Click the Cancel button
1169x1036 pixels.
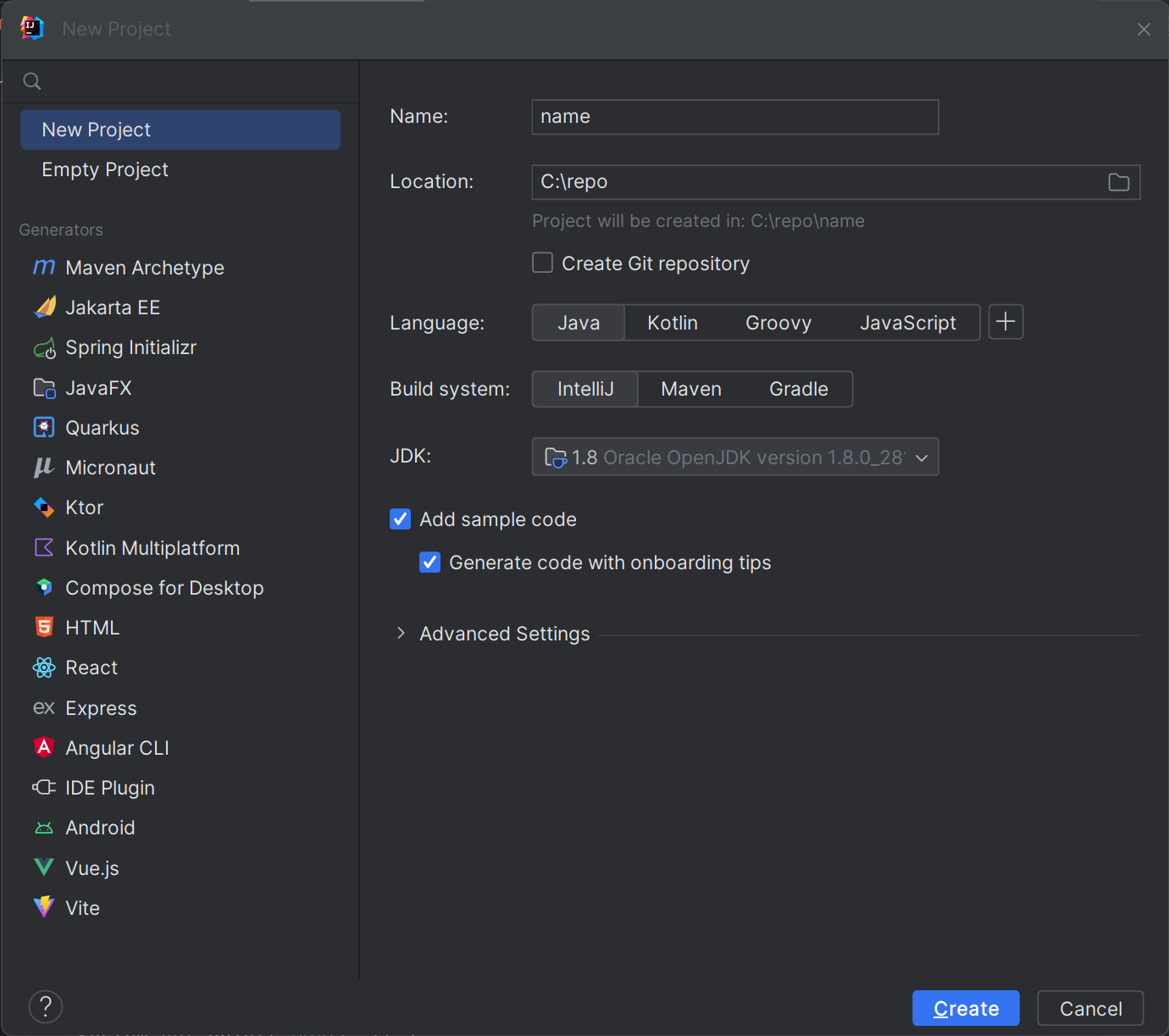(1091, 1008)
